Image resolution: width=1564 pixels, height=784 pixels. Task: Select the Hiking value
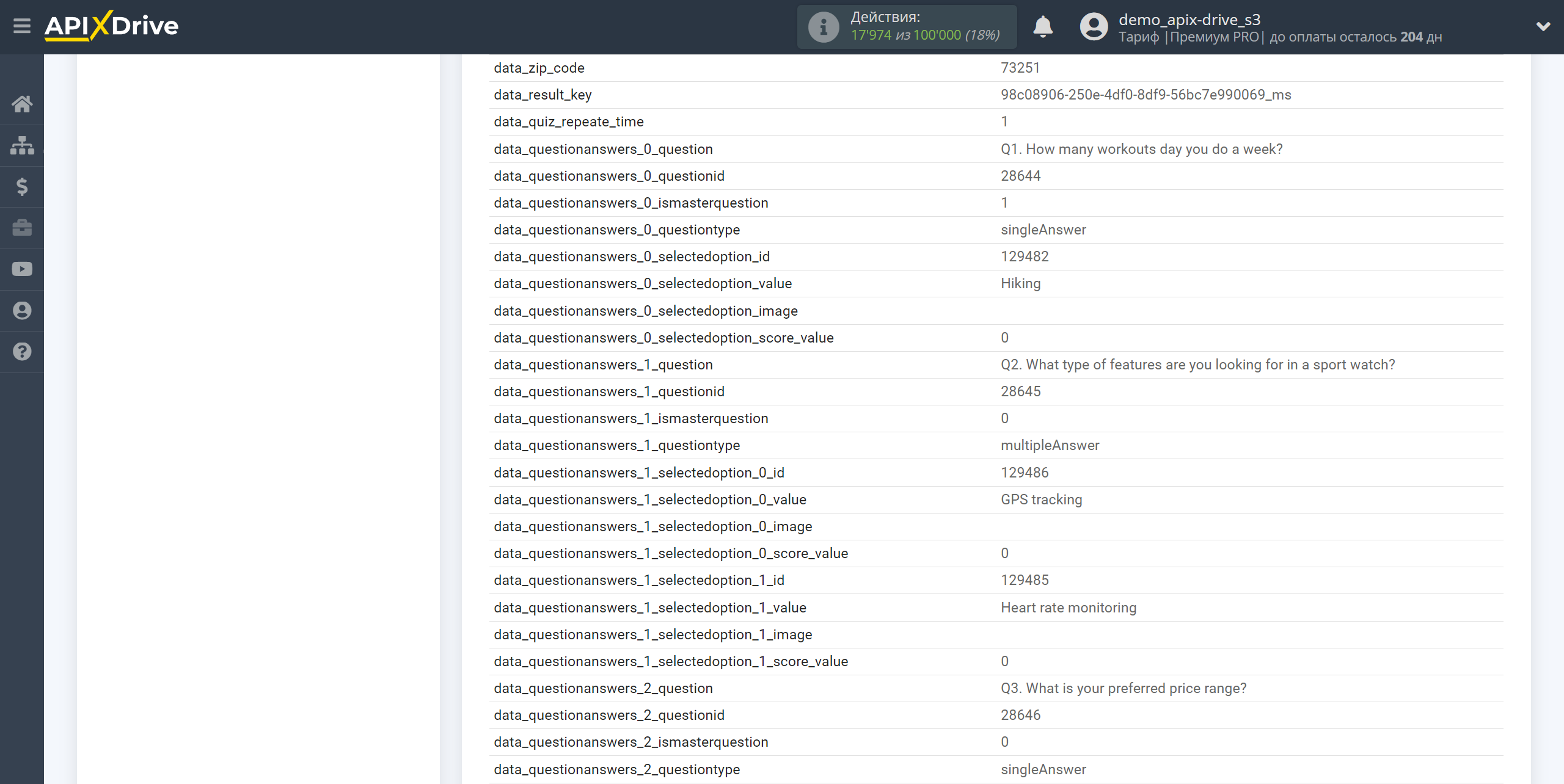point(1020,283)
